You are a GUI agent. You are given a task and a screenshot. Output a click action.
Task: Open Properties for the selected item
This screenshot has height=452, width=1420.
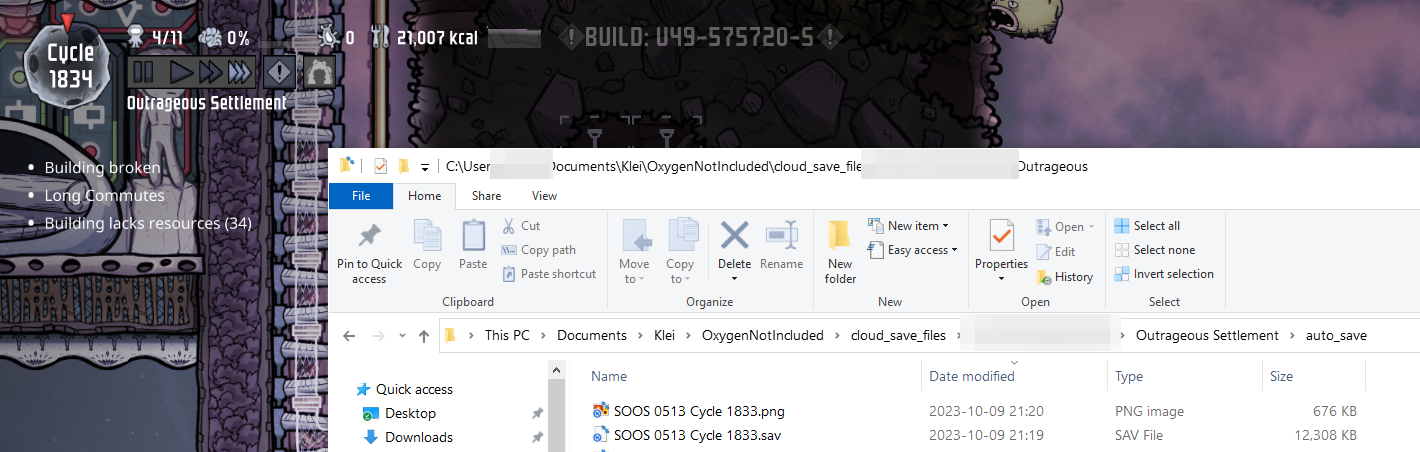click(x=1001, y=245)
